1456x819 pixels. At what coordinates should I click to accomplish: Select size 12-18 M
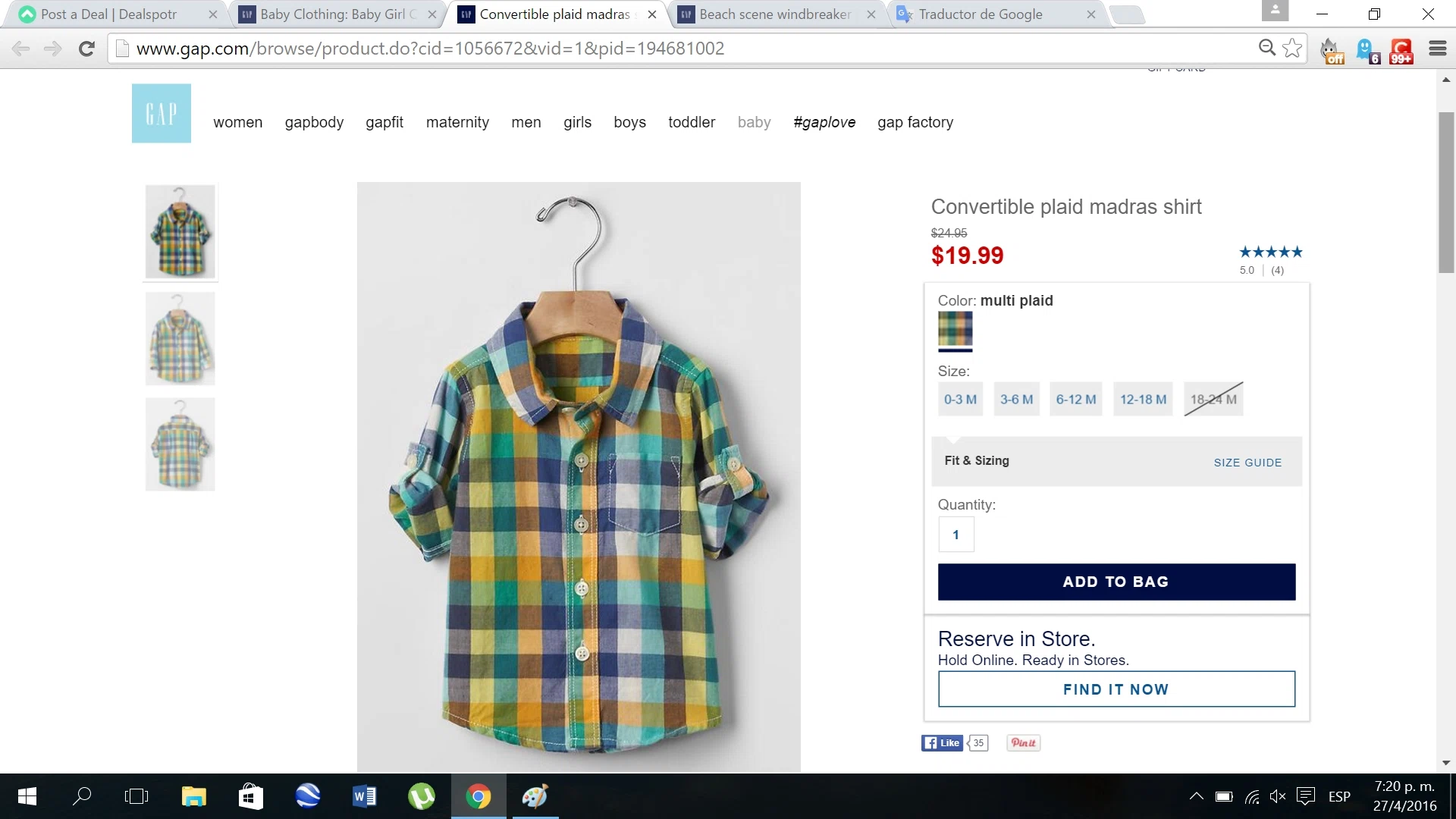pyautogui.click(x=1143, y=400)
